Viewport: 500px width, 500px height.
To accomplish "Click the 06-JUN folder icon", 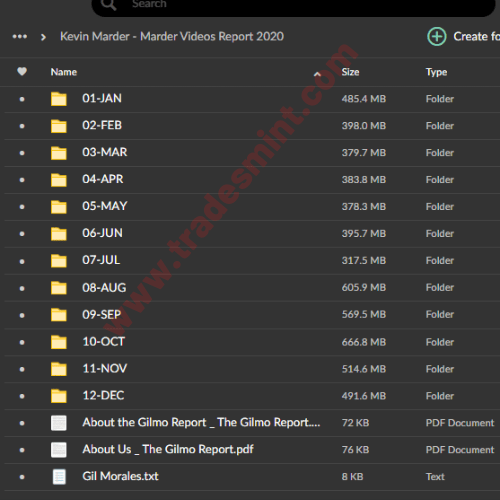I will click(59, 234).
